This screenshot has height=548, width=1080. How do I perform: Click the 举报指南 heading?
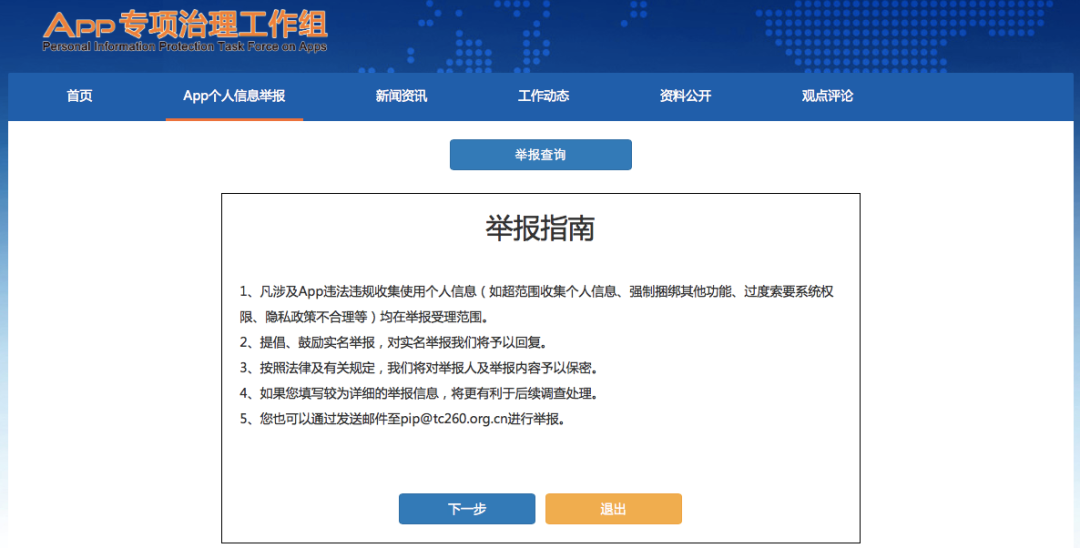[x=540, y=229]
